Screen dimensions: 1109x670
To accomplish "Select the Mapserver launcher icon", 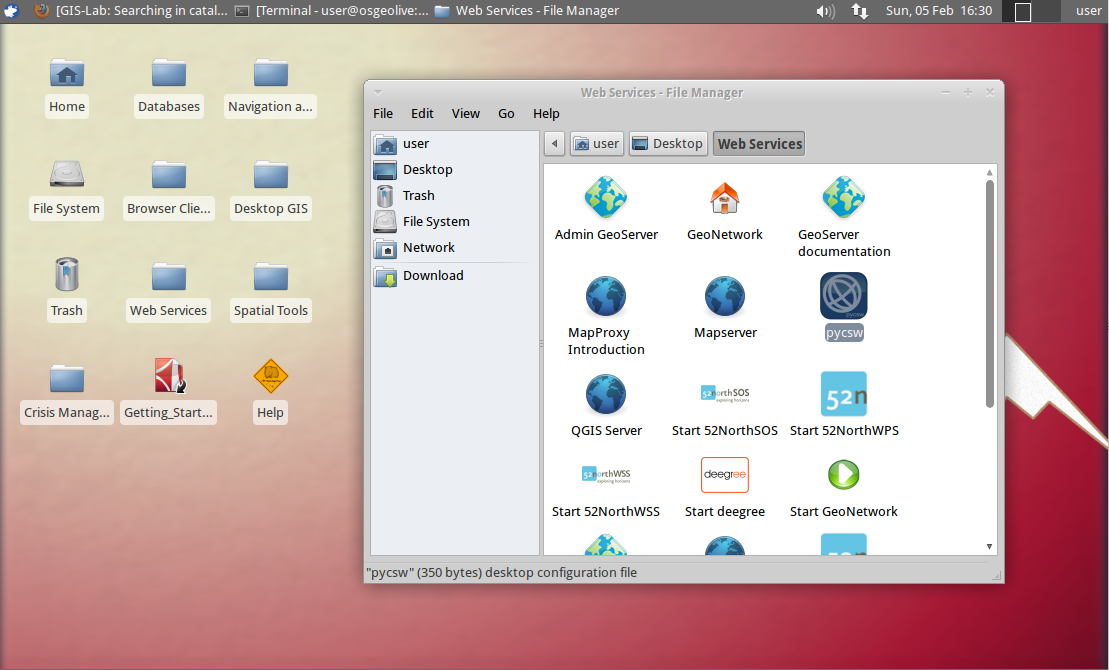I will coord(725,296).
